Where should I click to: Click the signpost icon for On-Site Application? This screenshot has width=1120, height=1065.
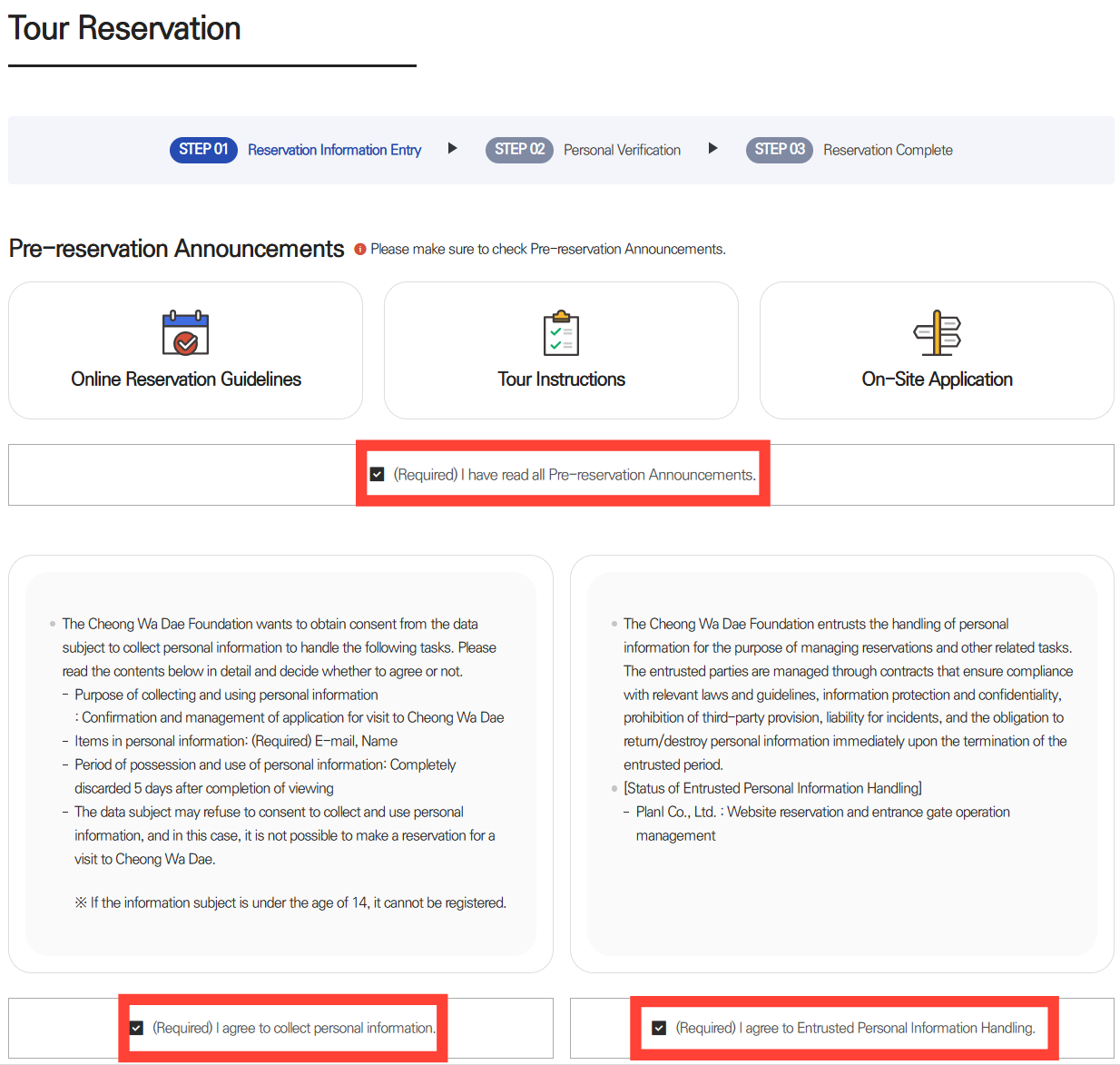click(937, 333)
